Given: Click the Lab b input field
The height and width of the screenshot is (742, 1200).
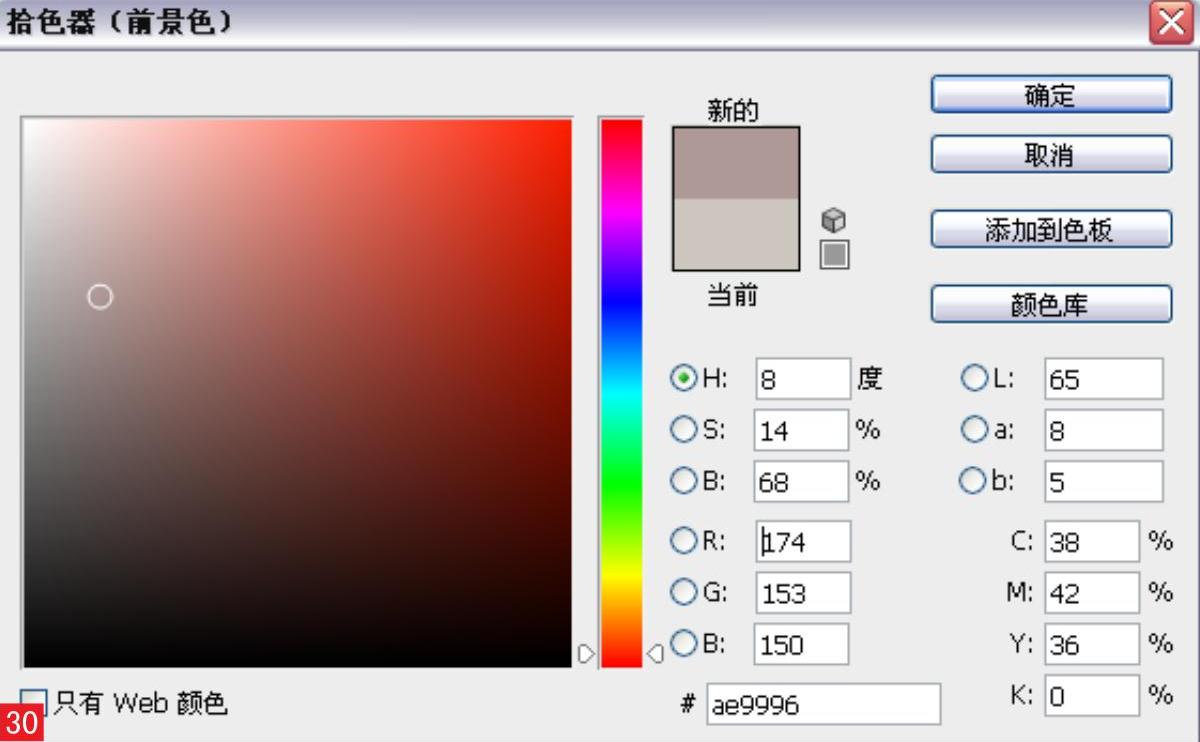Looking at the screenshot, I should click(1104, 481).
